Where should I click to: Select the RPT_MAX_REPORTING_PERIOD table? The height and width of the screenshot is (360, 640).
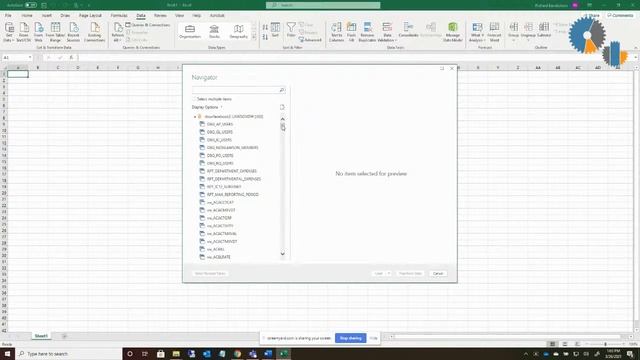tap(232, 194)
